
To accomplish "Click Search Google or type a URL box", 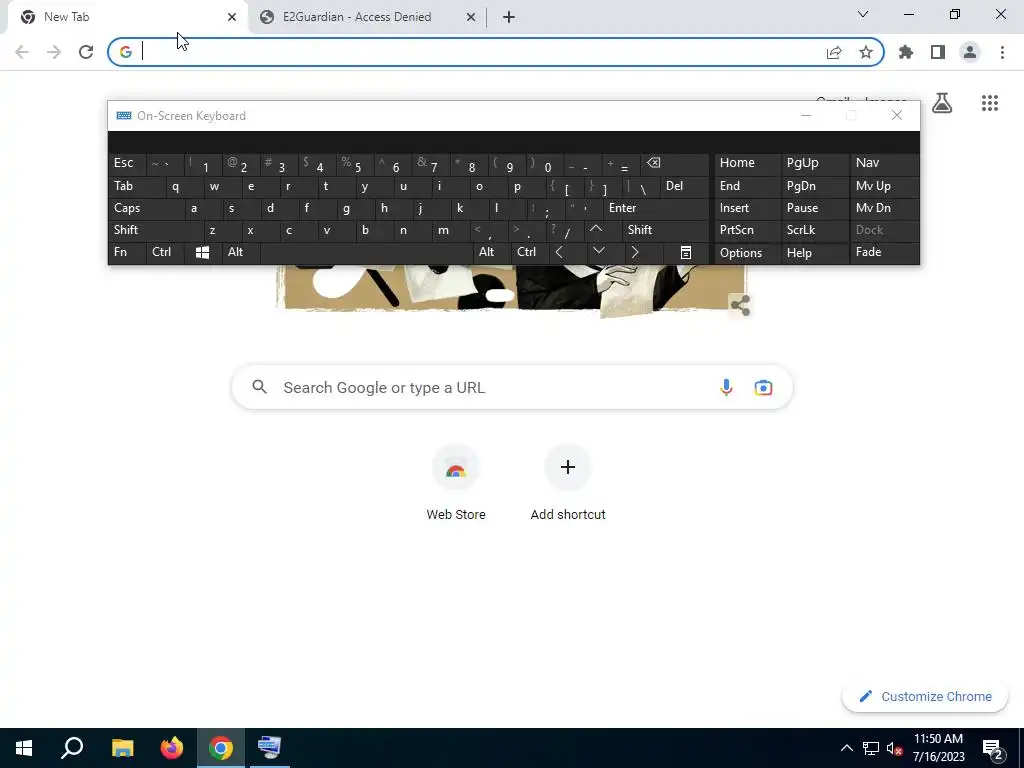I will 511,387.
